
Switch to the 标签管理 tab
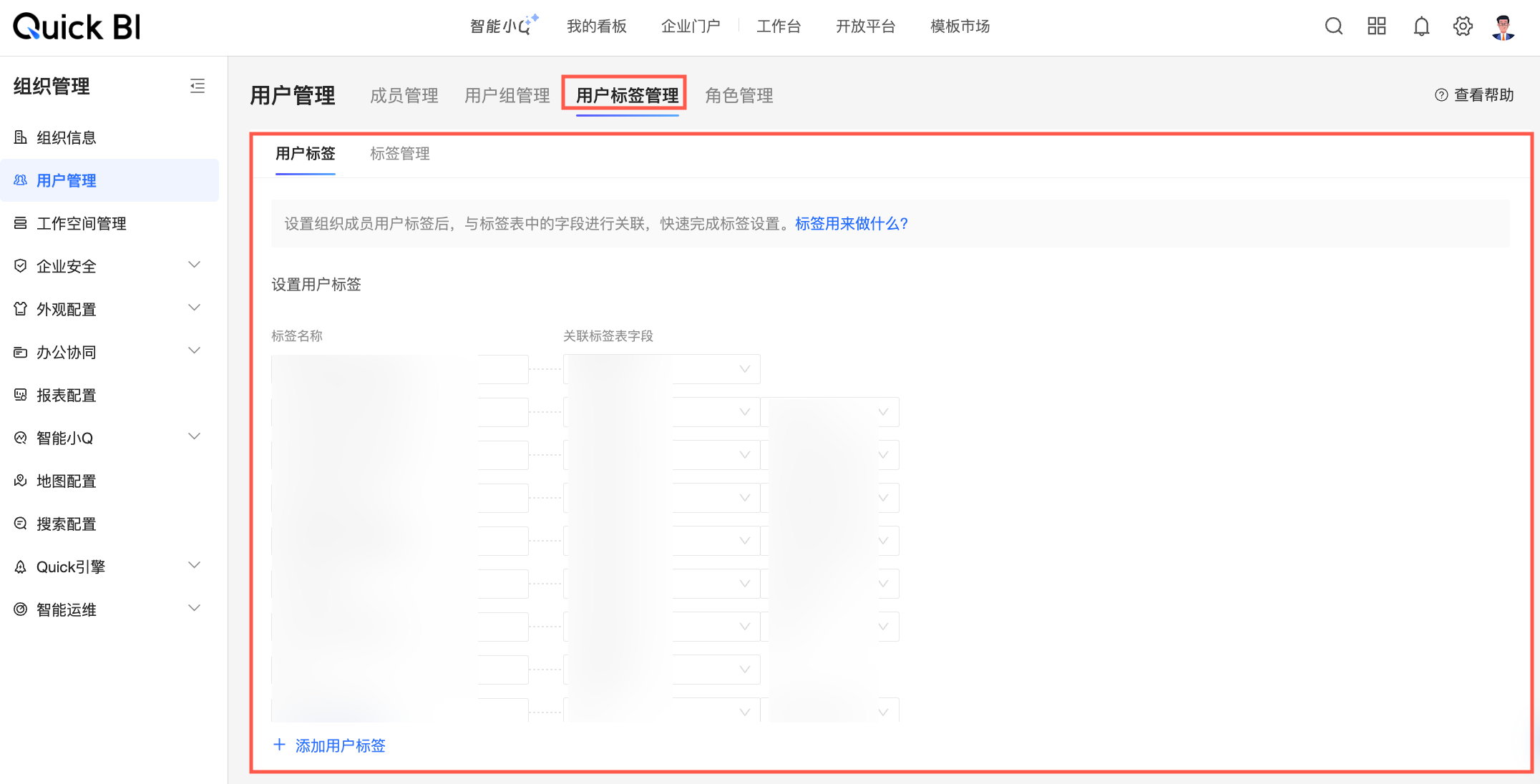[x=399, y=154]
